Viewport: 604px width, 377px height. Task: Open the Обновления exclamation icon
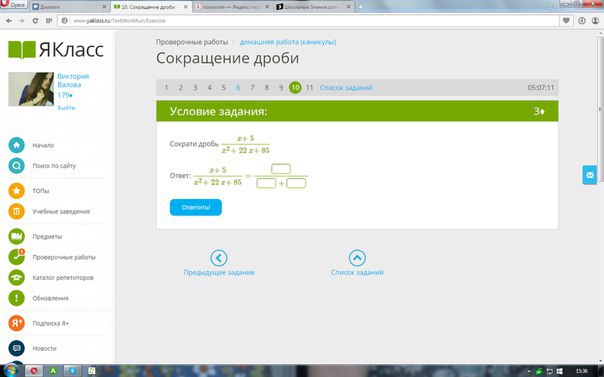pos(17,298)
